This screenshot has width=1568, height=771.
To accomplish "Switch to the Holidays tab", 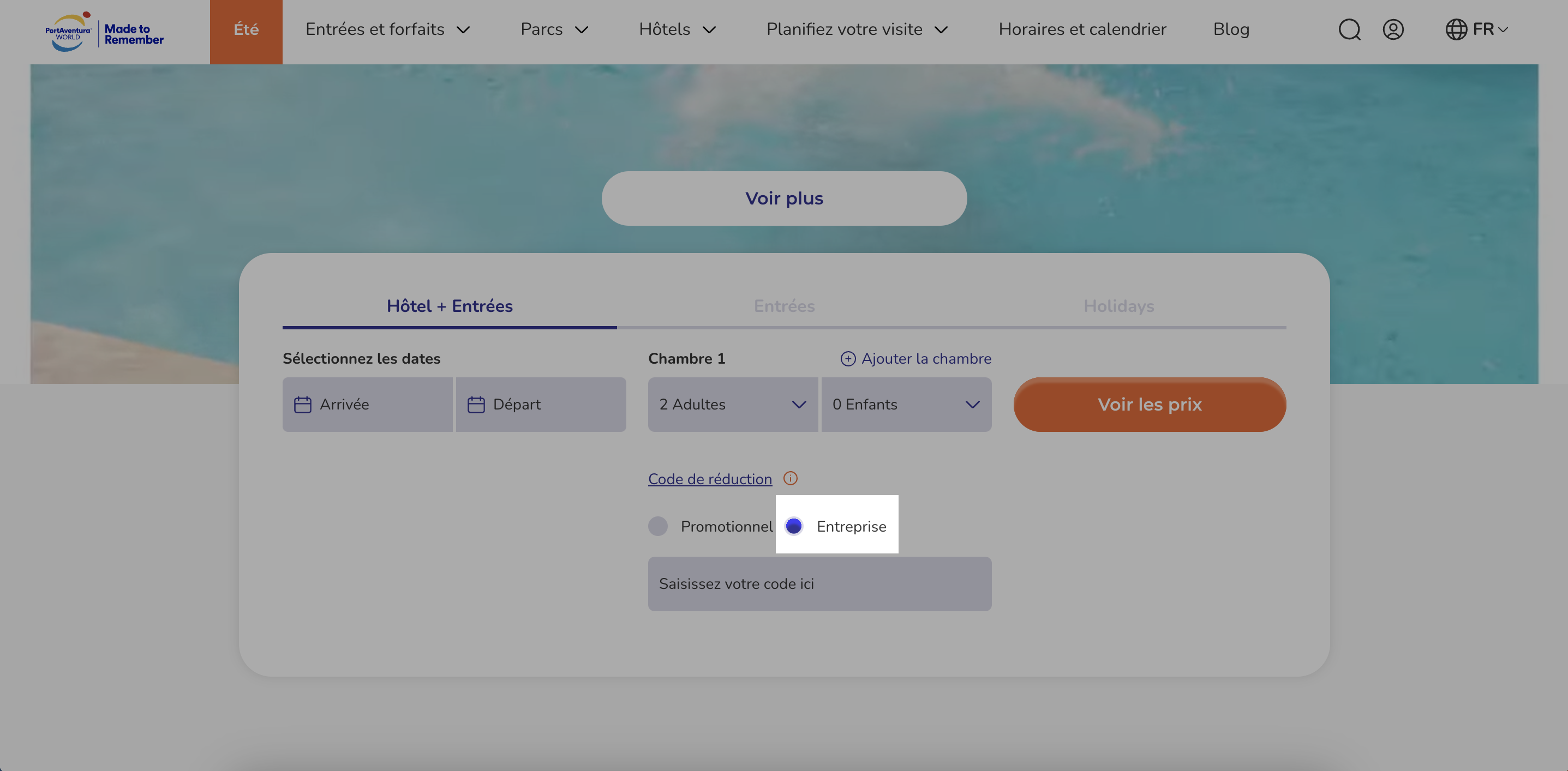I will (x=1119, y=306).
